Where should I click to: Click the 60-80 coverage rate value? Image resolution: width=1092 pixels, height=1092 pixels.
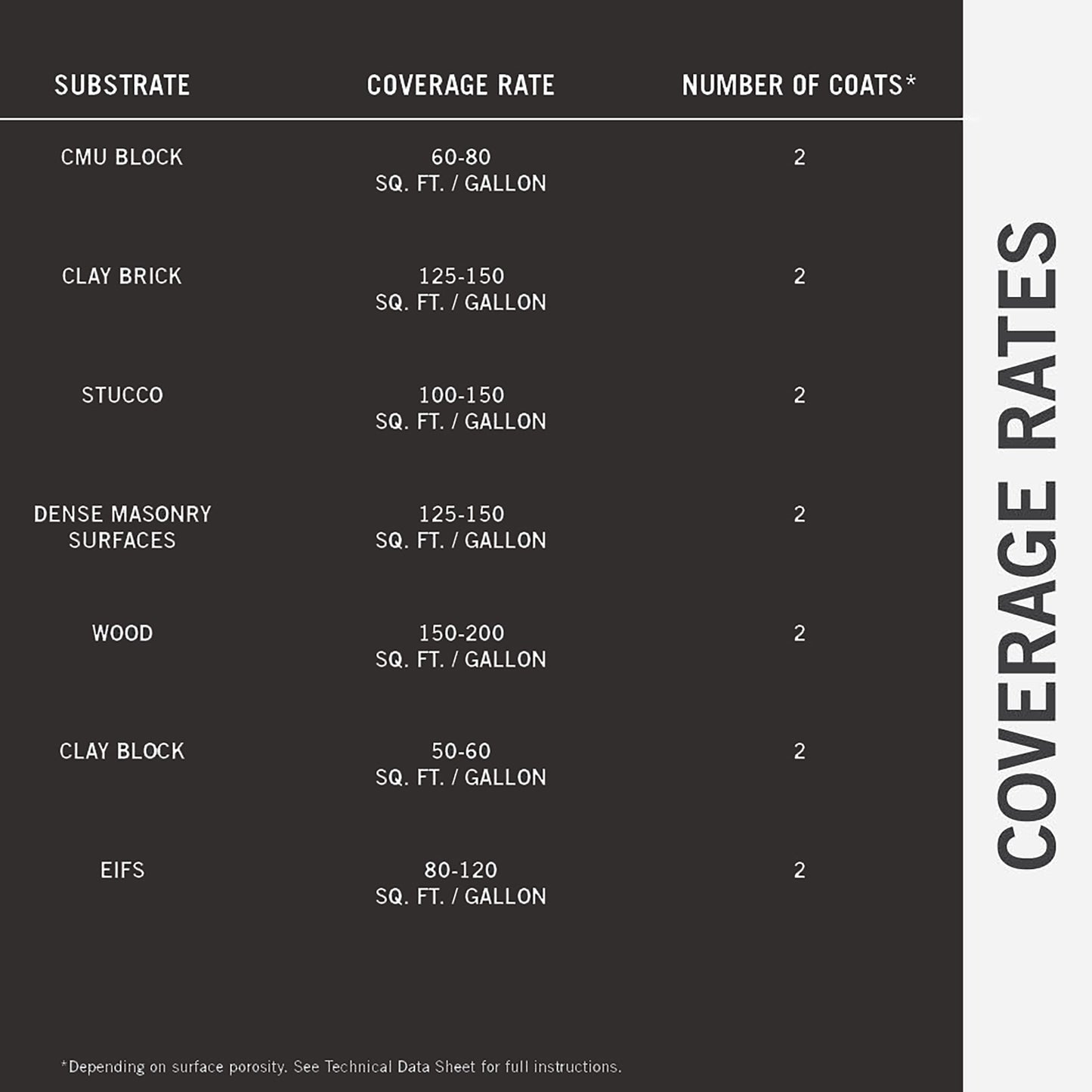[x=460, y=157]
